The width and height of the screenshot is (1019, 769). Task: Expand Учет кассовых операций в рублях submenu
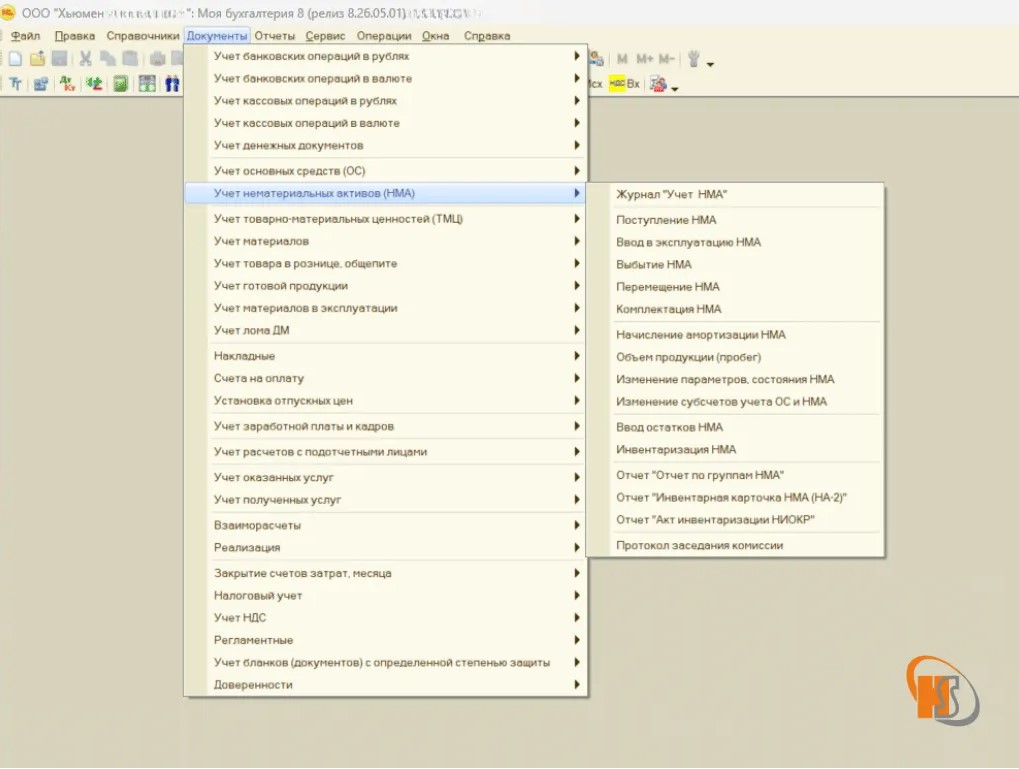click(386, 101)
